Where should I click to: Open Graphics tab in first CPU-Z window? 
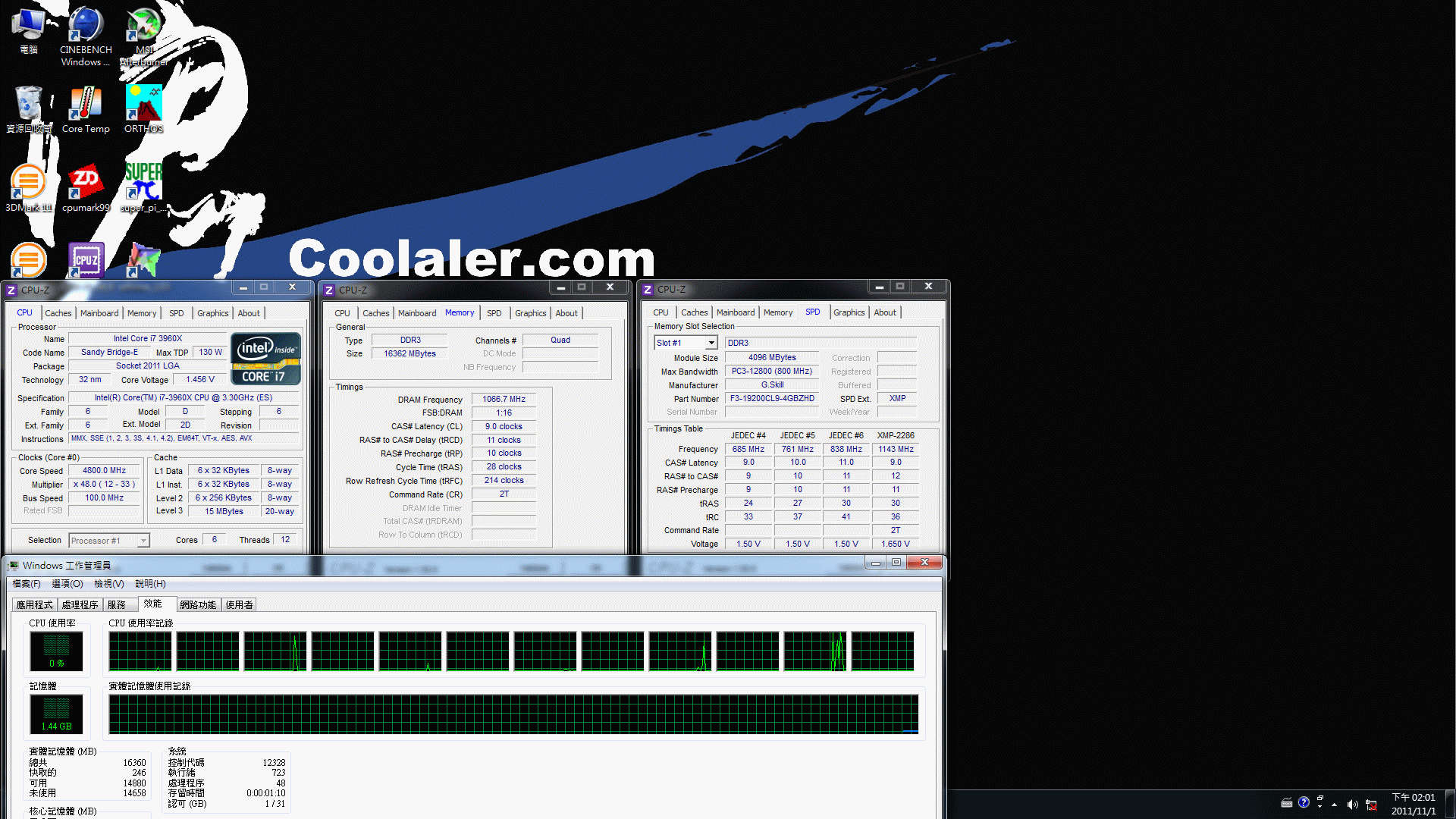[212, 313]
